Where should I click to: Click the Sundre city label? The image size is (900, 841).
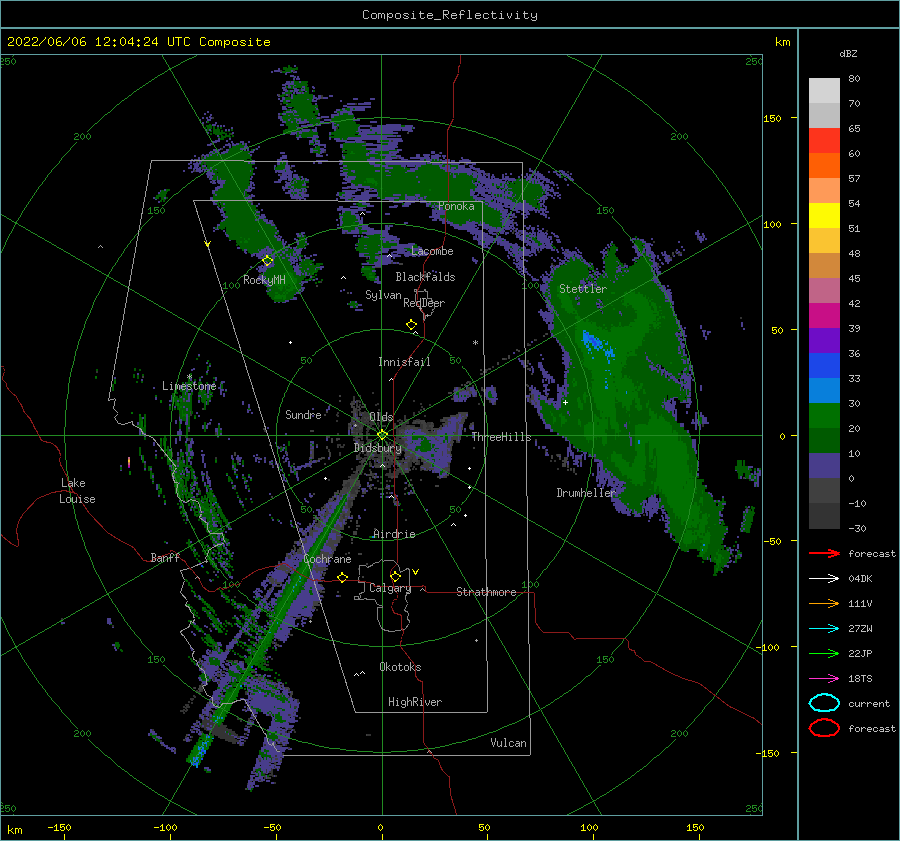[x=303, y=414]
